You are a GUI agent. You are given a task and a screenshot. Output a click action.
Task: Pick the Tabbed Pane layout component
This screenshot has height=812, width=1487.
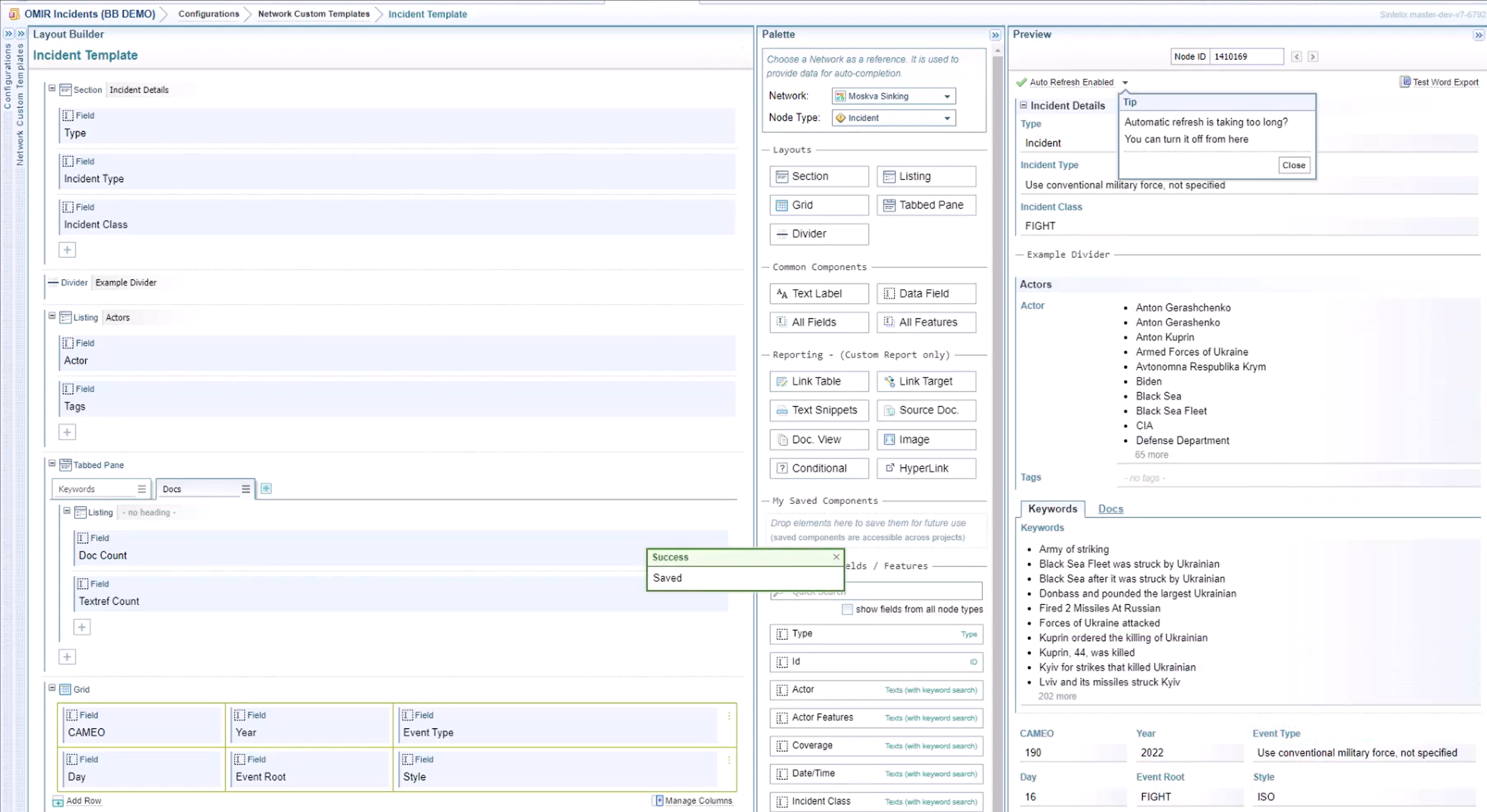(926, 205)
